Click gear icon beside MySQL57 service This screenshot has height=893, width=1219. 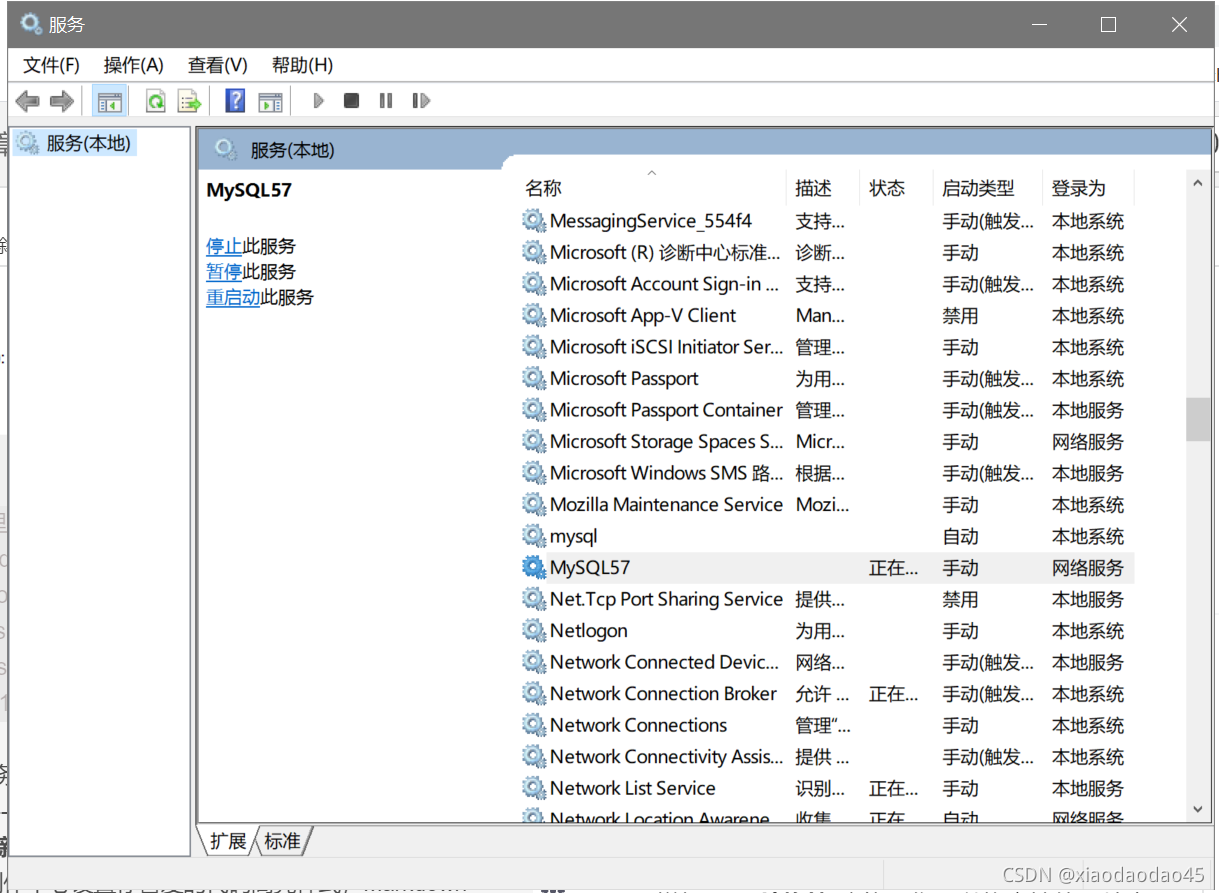535,567
